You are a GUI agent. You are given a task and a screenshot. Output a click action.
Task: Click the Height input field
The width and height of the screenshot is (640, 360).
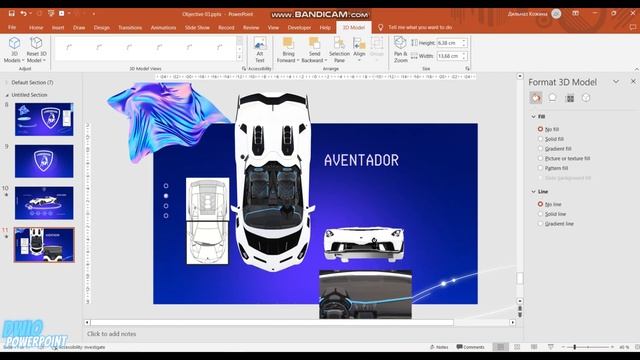point(449,43)
